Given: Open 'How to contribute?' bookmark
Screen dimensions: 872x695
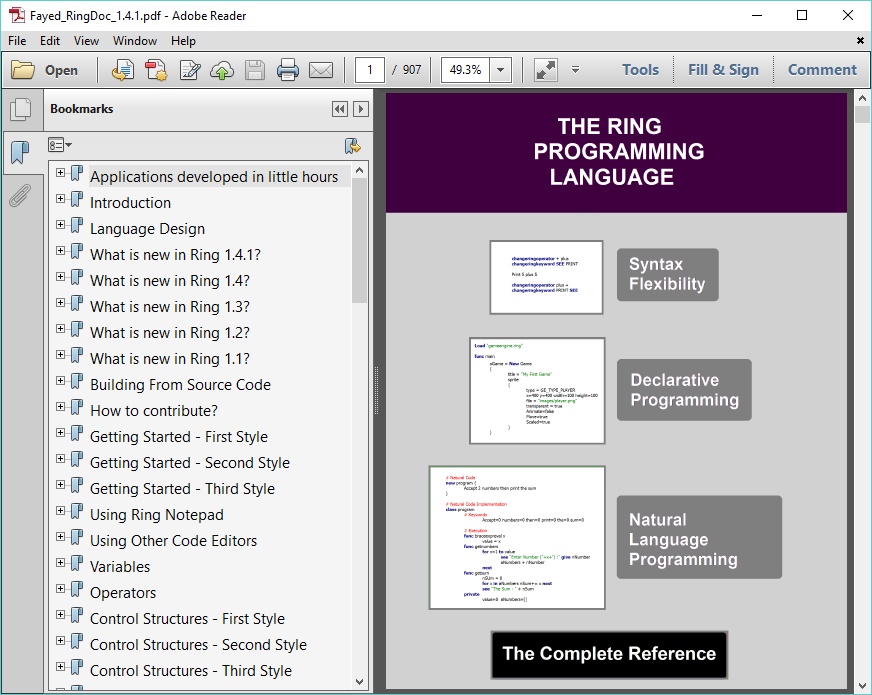Looking at the screenshot, I should (x=153, y=411).
